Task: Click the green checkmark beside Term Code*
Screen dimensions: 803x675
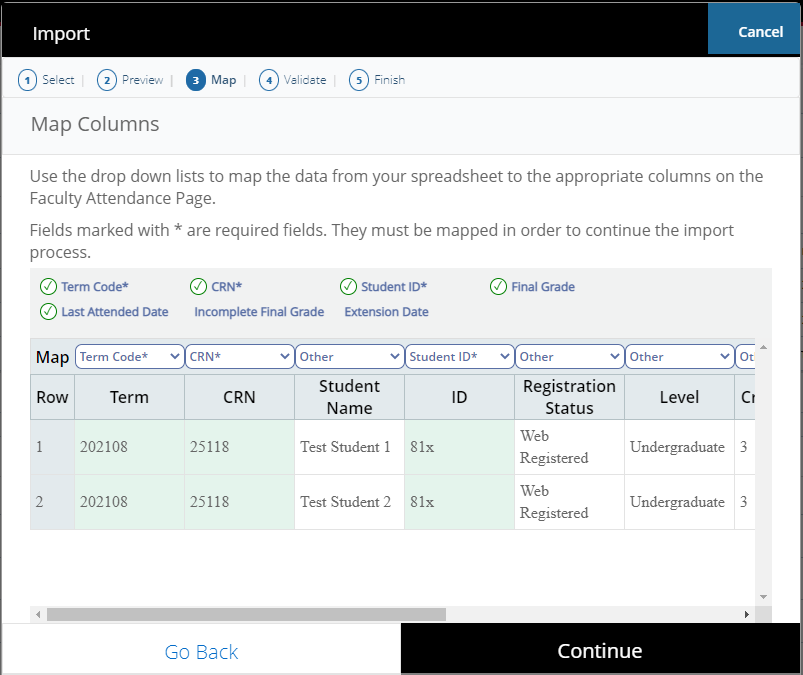Action: [x=48, y=287]
